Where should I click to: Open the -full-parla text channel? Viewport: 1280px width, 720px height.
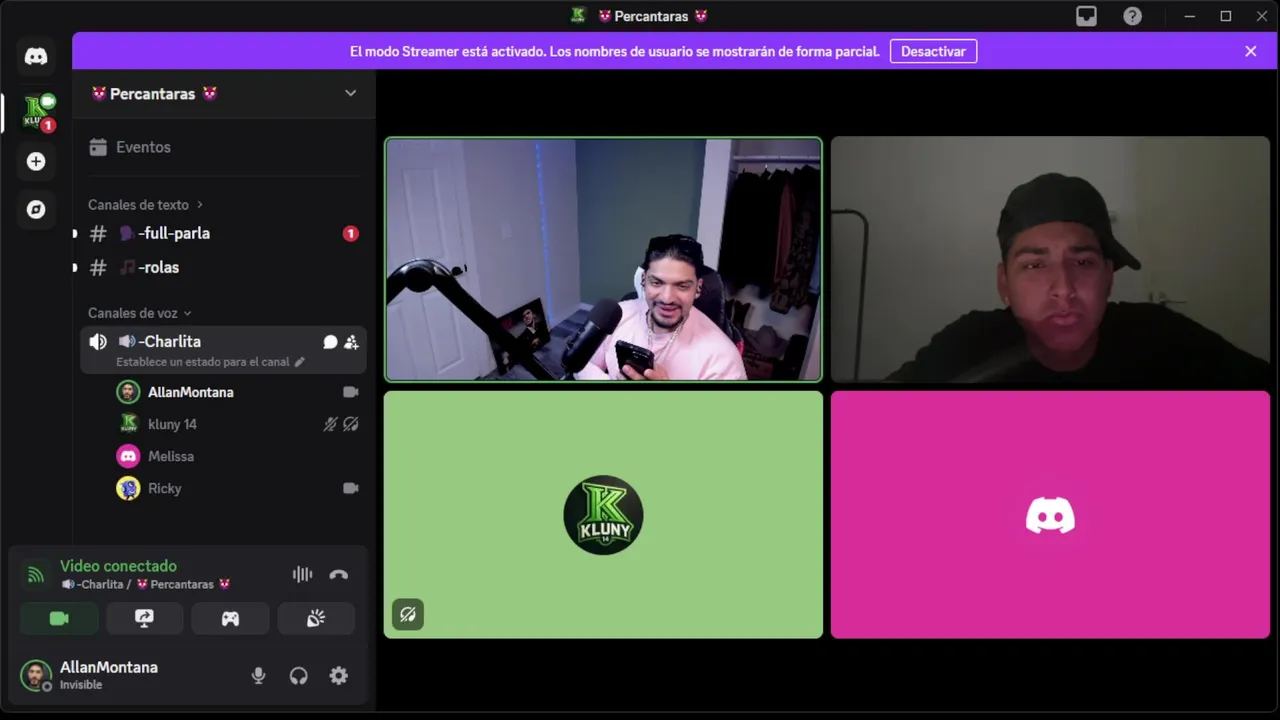coord(223,233)
